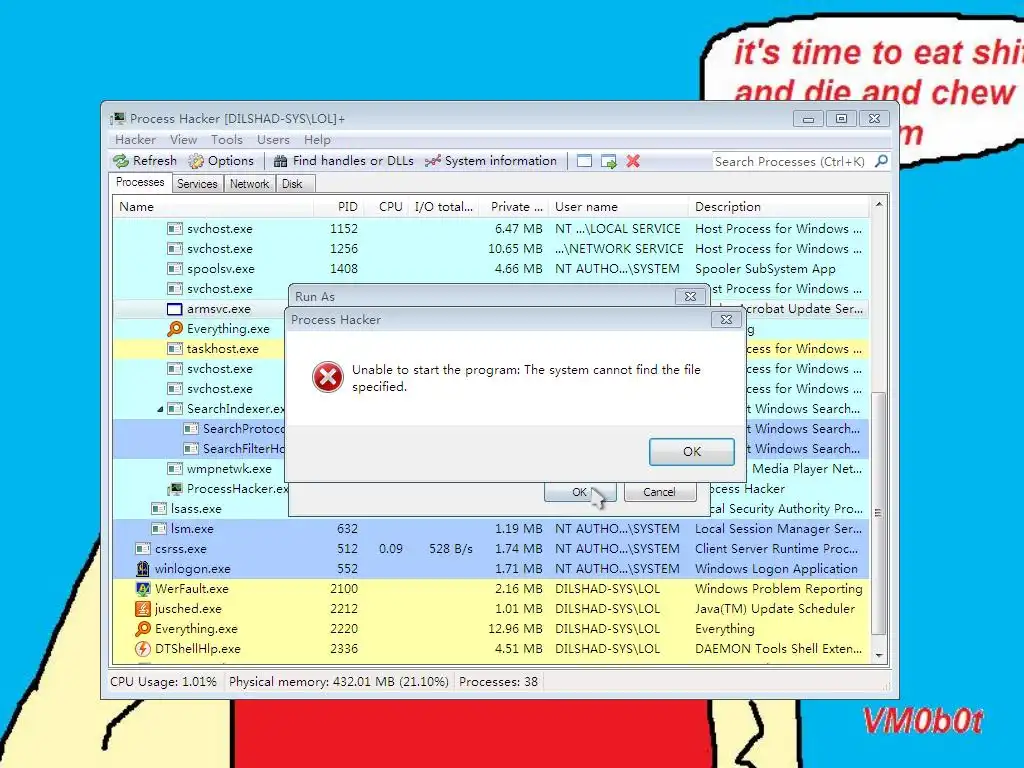
Task: Open the Hacker menu
Action: click(135, 140)
